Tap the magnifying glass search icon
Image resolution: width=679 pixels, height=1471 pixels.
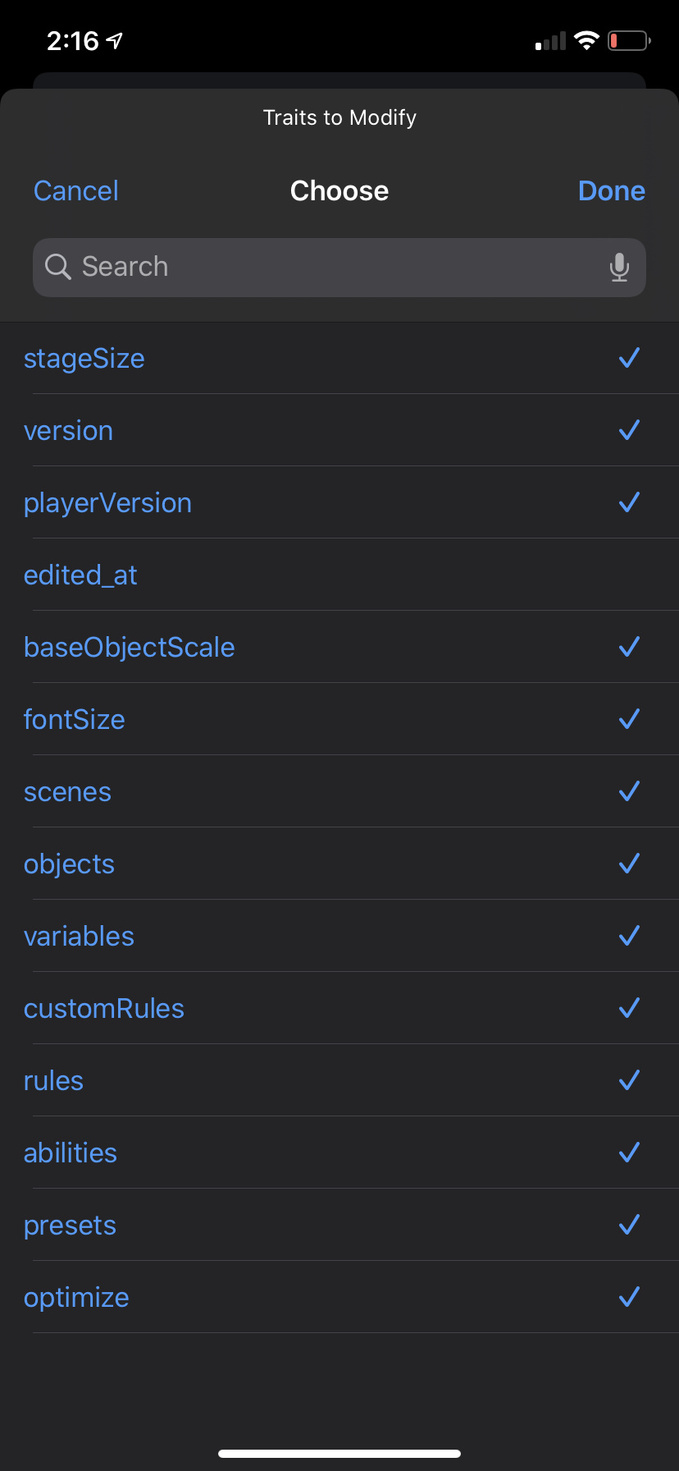point(58,267)
